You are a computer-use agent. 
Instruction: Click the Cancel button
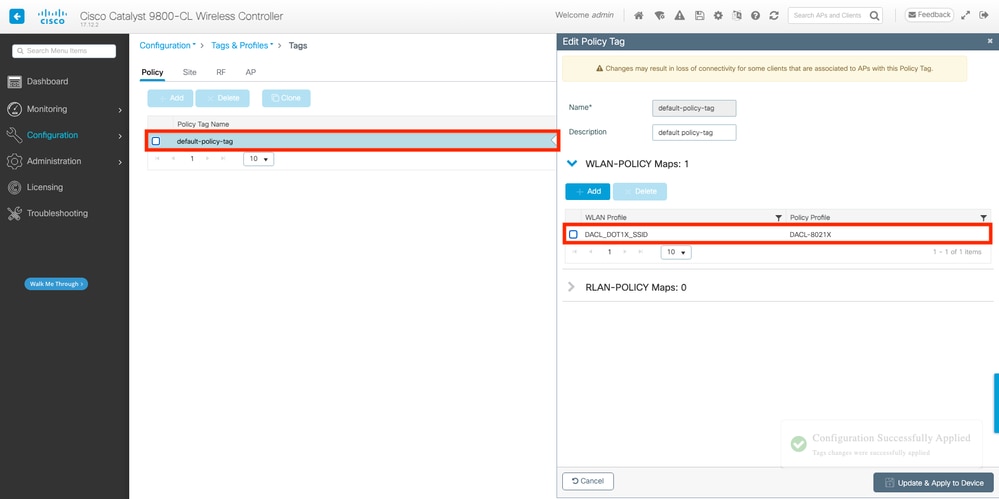(587, 481)
